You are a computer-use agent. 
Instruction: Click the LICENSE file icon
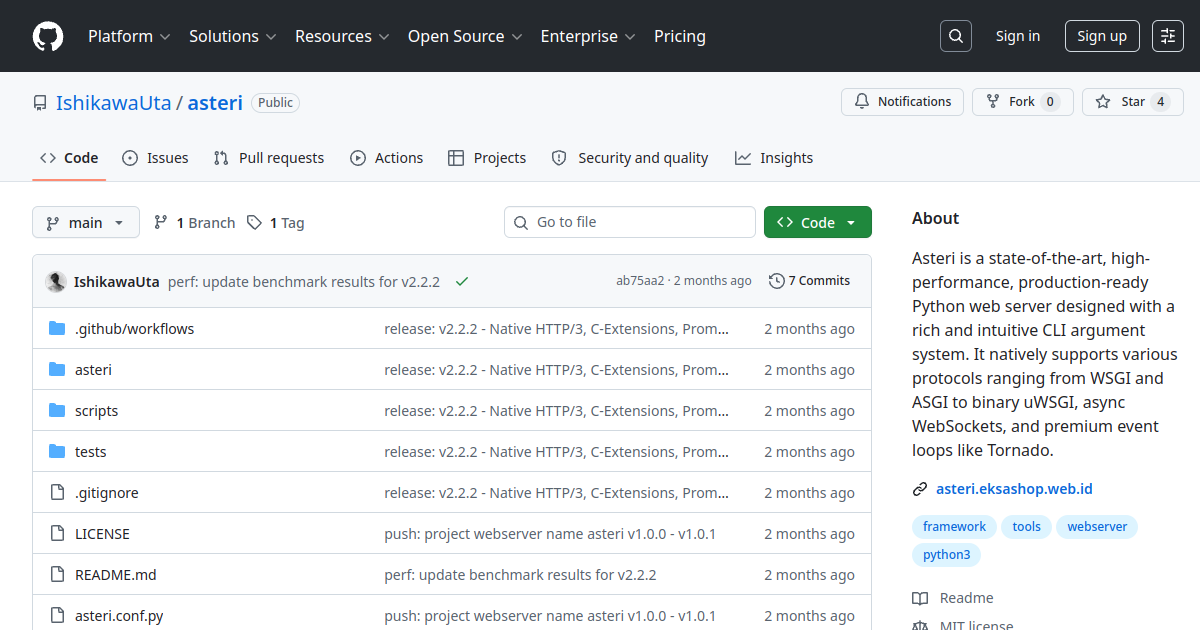tap(57, 534)
